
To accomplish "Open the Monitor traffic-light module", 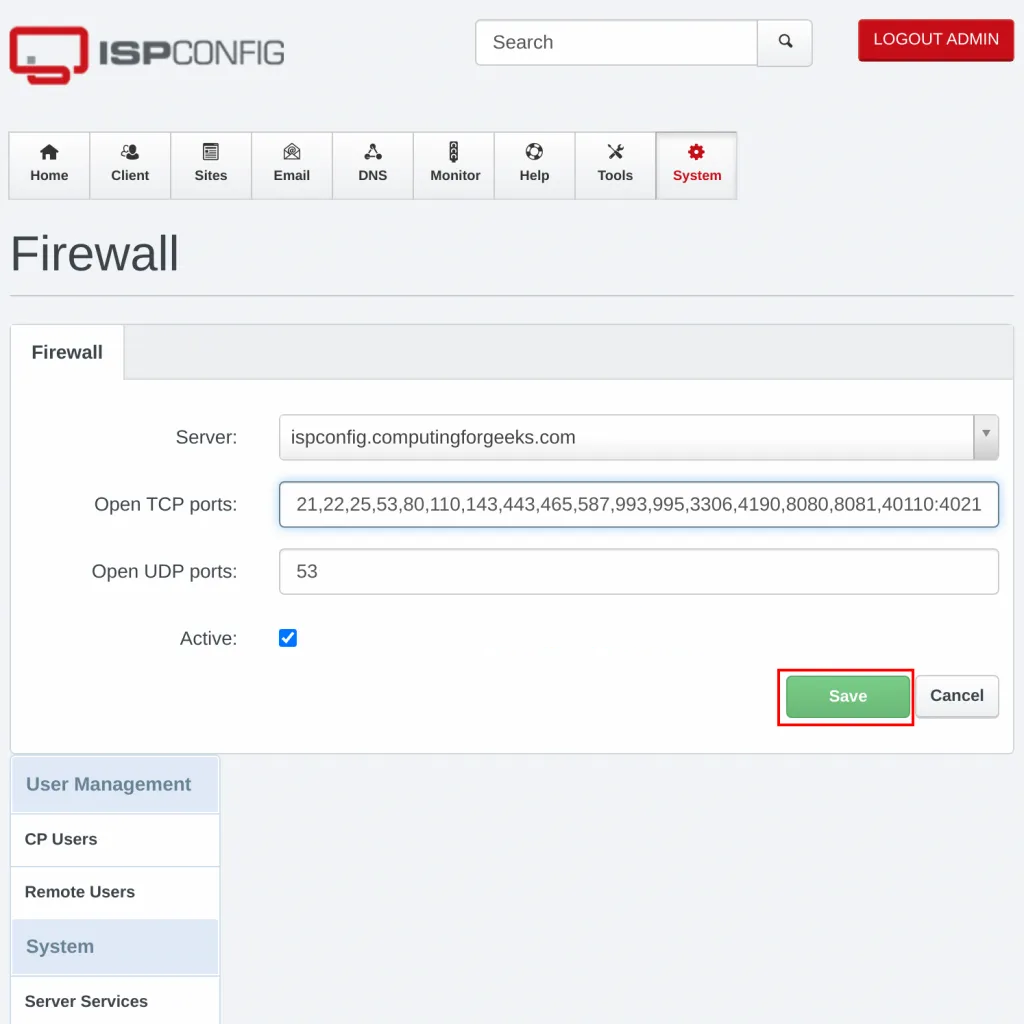I will (454, 165).
